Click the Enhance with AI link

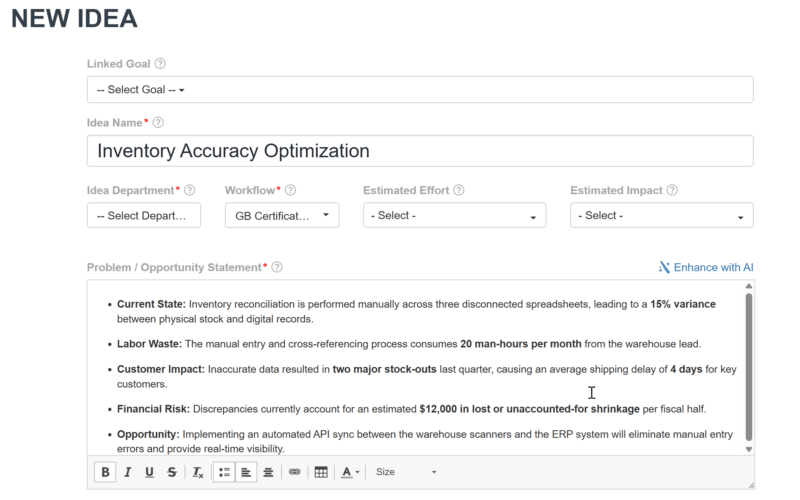pyautogui.click(x=706, y=267)
